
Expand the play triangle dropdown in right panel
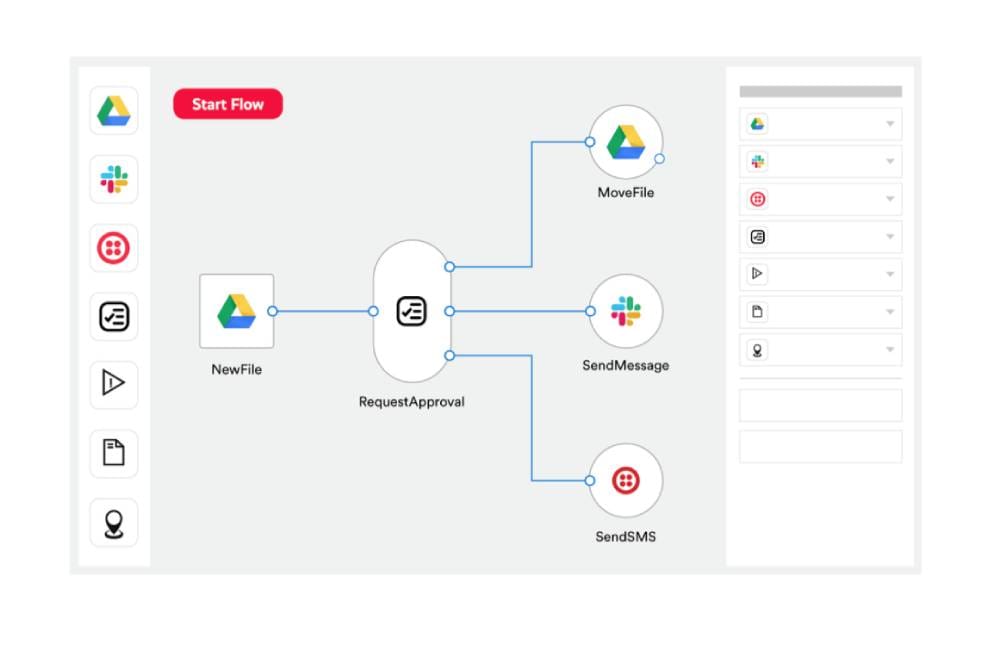point(890,274)
